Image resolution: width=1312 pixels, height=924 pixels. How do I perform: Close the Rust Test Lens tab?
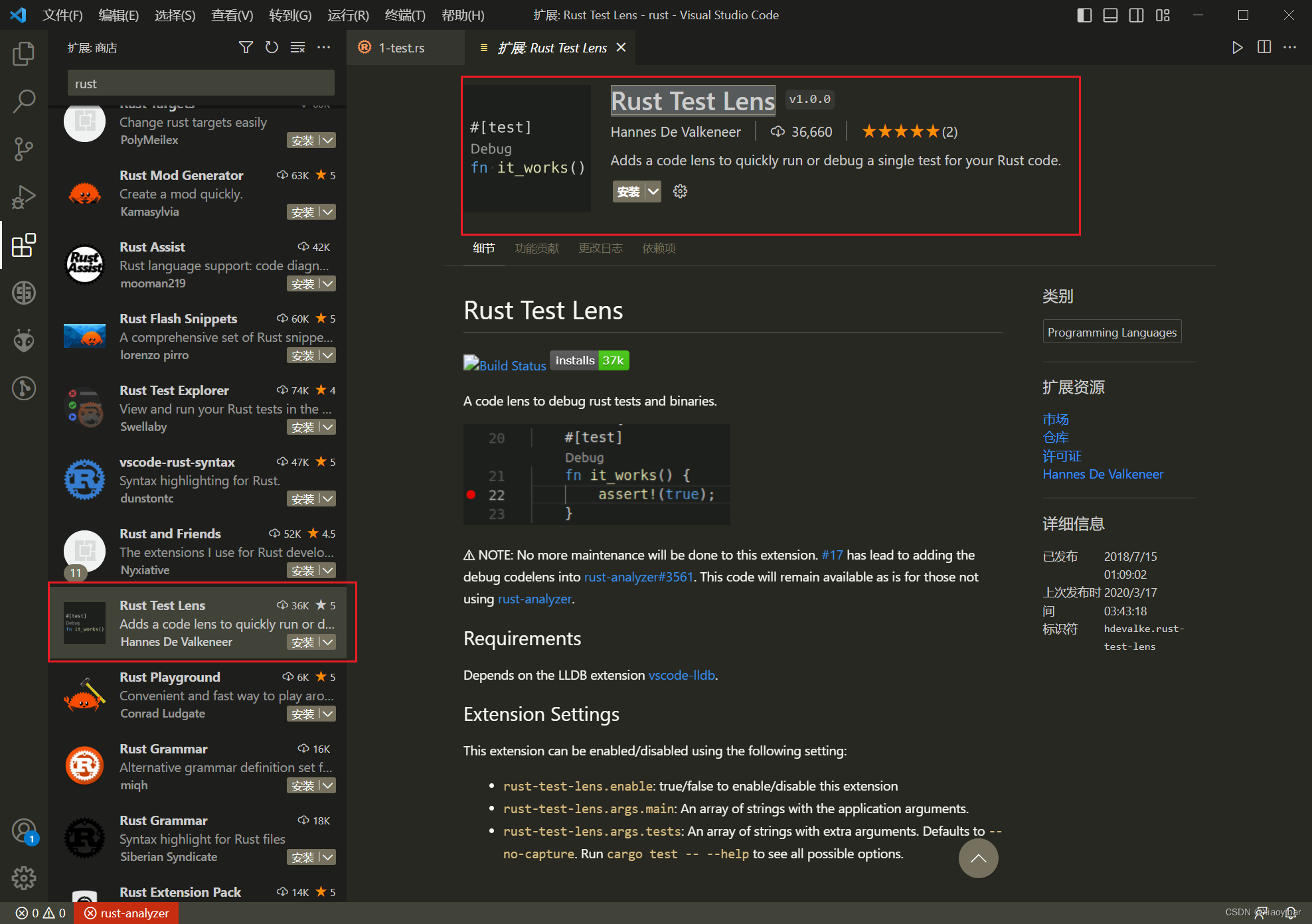[621, 47]
